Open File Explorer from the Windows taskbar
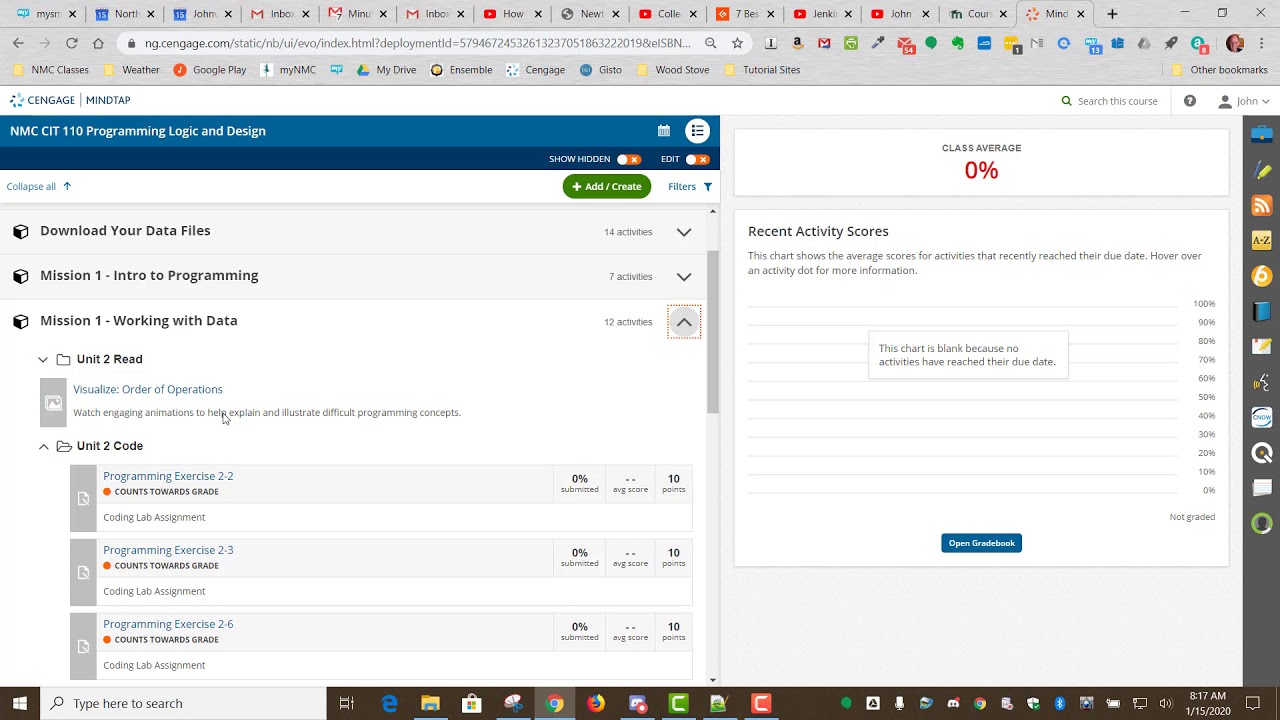The image size is (1280, 720). click(430, 703)
